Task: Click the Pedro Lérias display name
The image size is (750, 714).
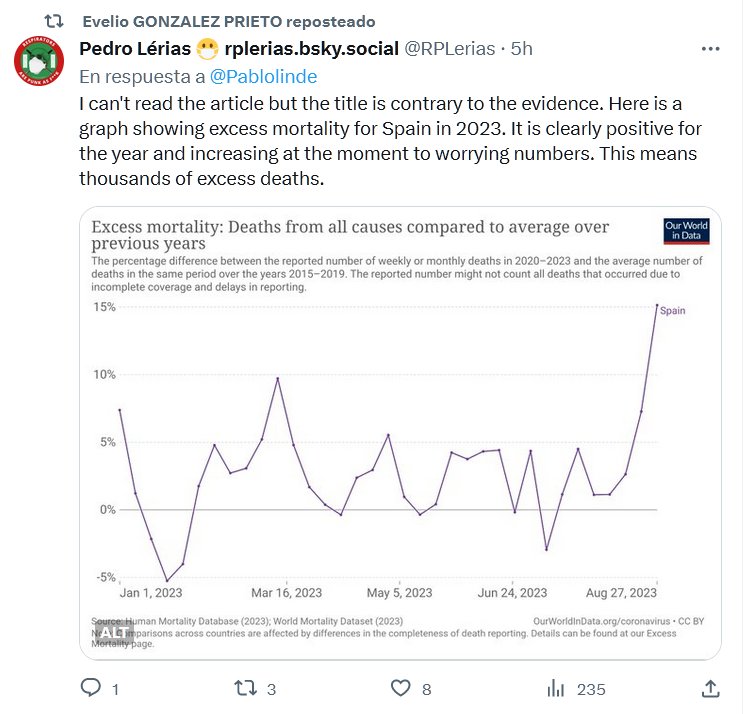Action: 135,48
